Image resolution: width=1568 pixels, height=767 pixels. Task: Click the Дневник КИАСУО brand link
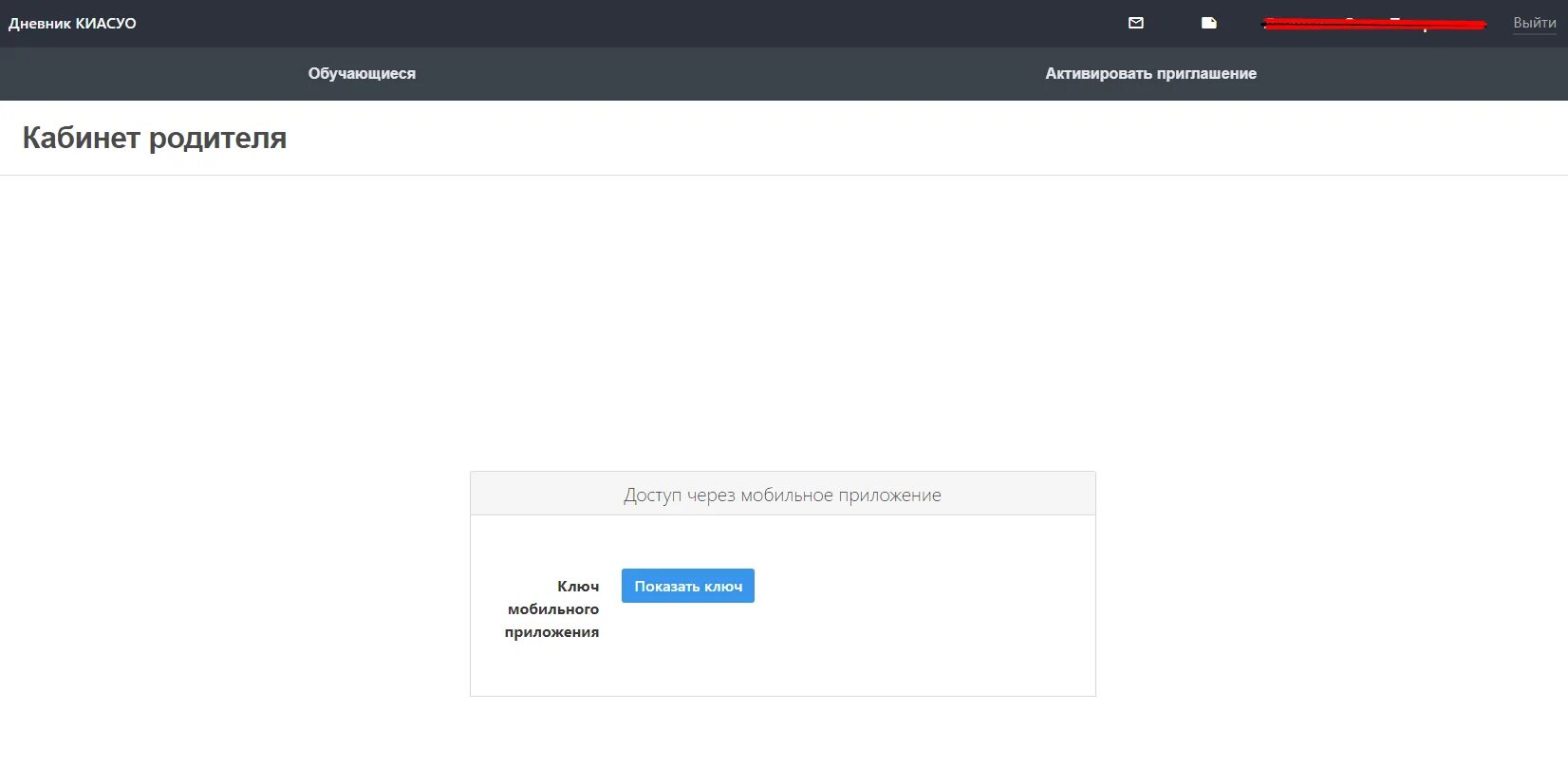coord(72,24)
